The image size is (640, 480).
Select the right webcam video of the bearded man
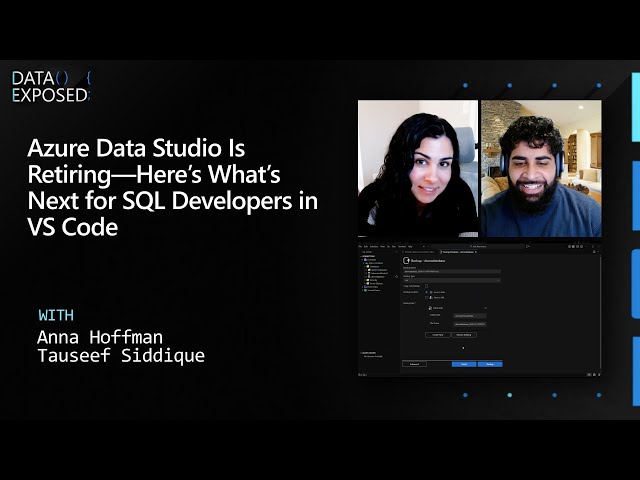541,168
